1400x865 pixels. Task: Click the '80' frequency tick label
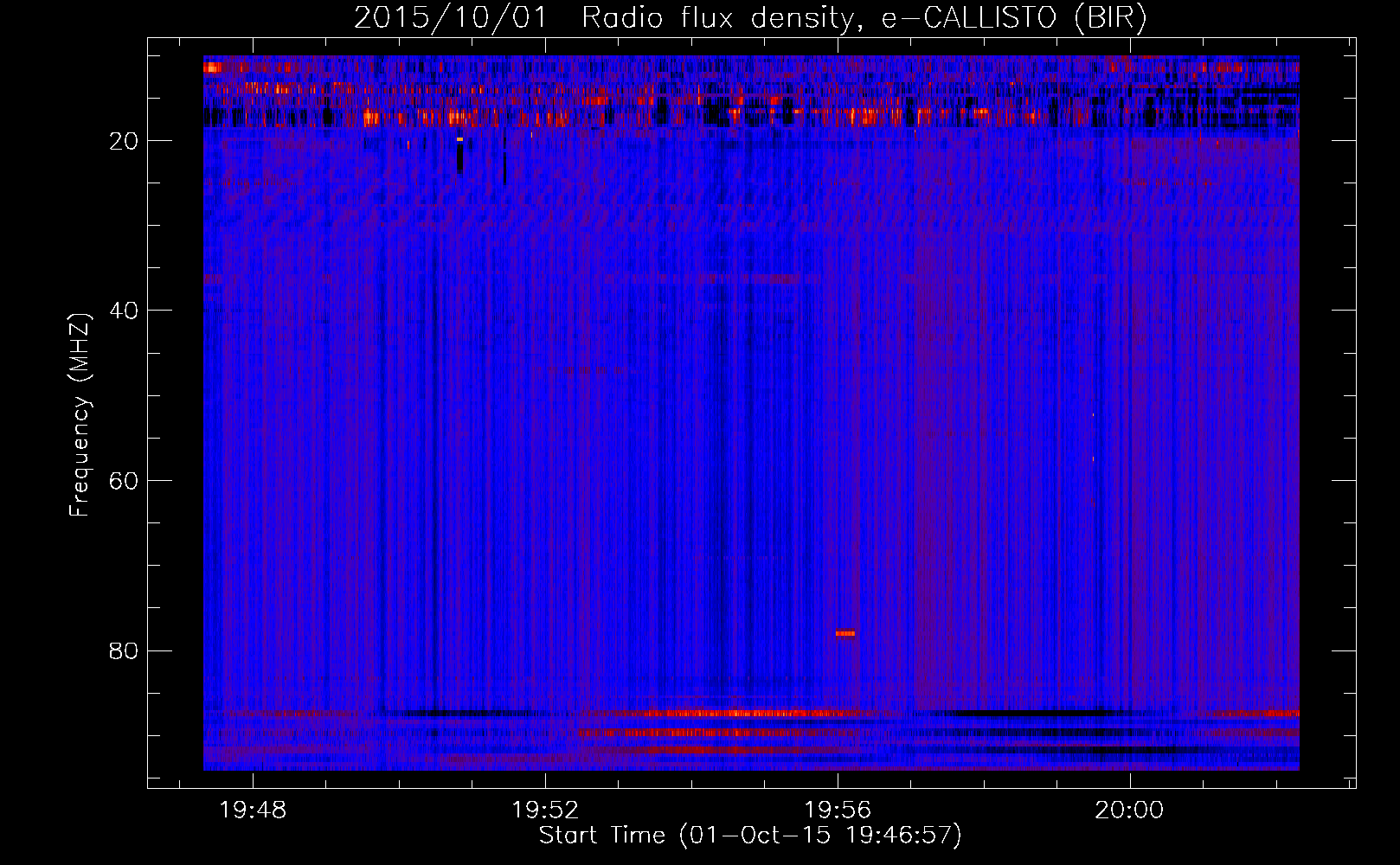[x=125, y=650]
